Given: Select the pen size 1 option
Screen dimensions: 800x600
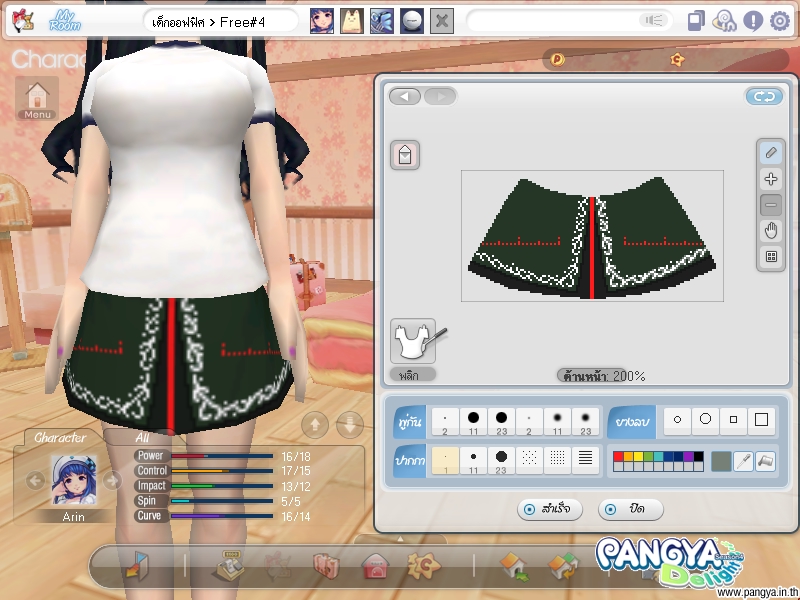Looking at the screenshot, I should click(x=445, y=461).
